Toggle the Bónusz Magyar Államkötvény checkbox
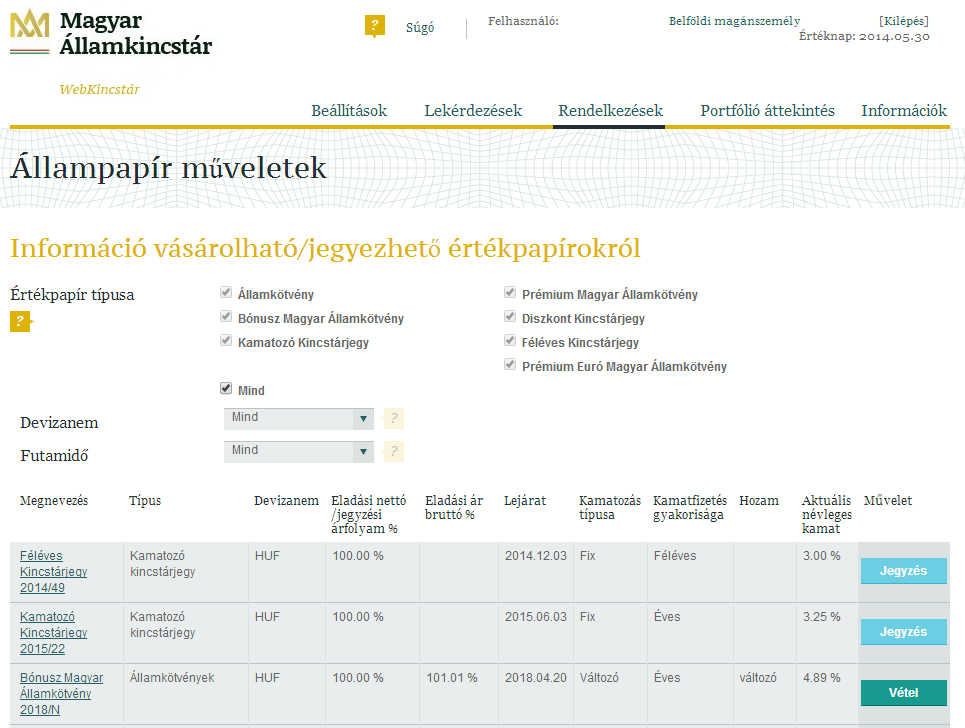 click(x=226, y=316)
